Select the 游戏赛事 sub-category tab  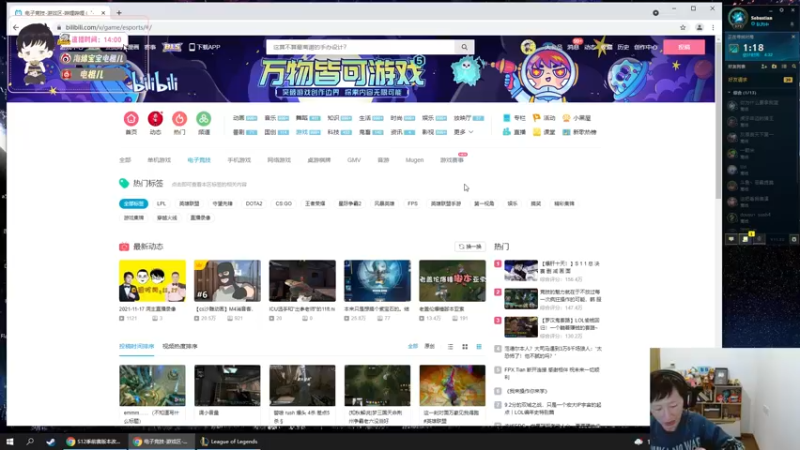[452, 160]
